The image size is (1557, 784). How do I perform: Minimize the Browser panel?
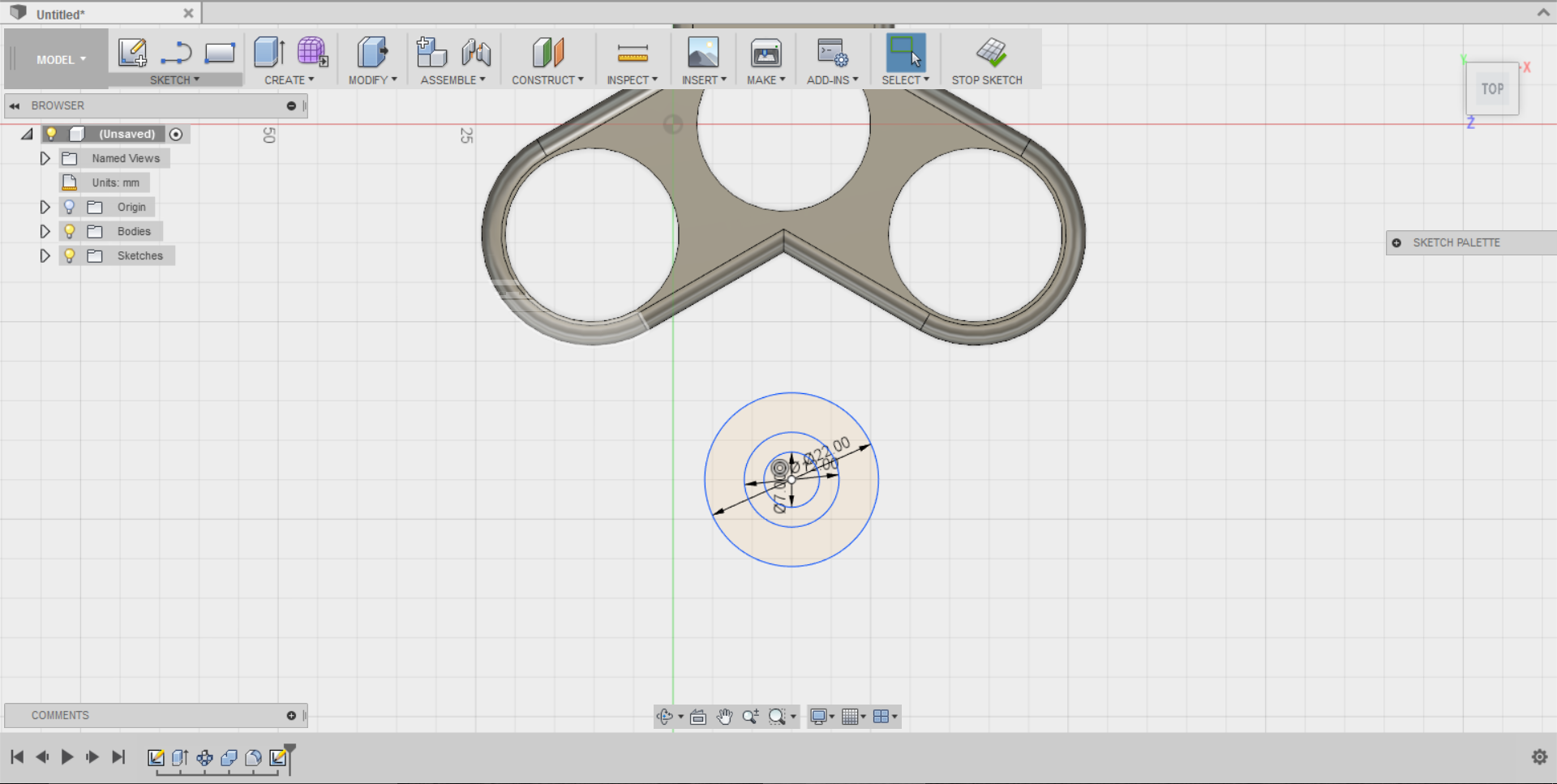(x=291, y=105)
